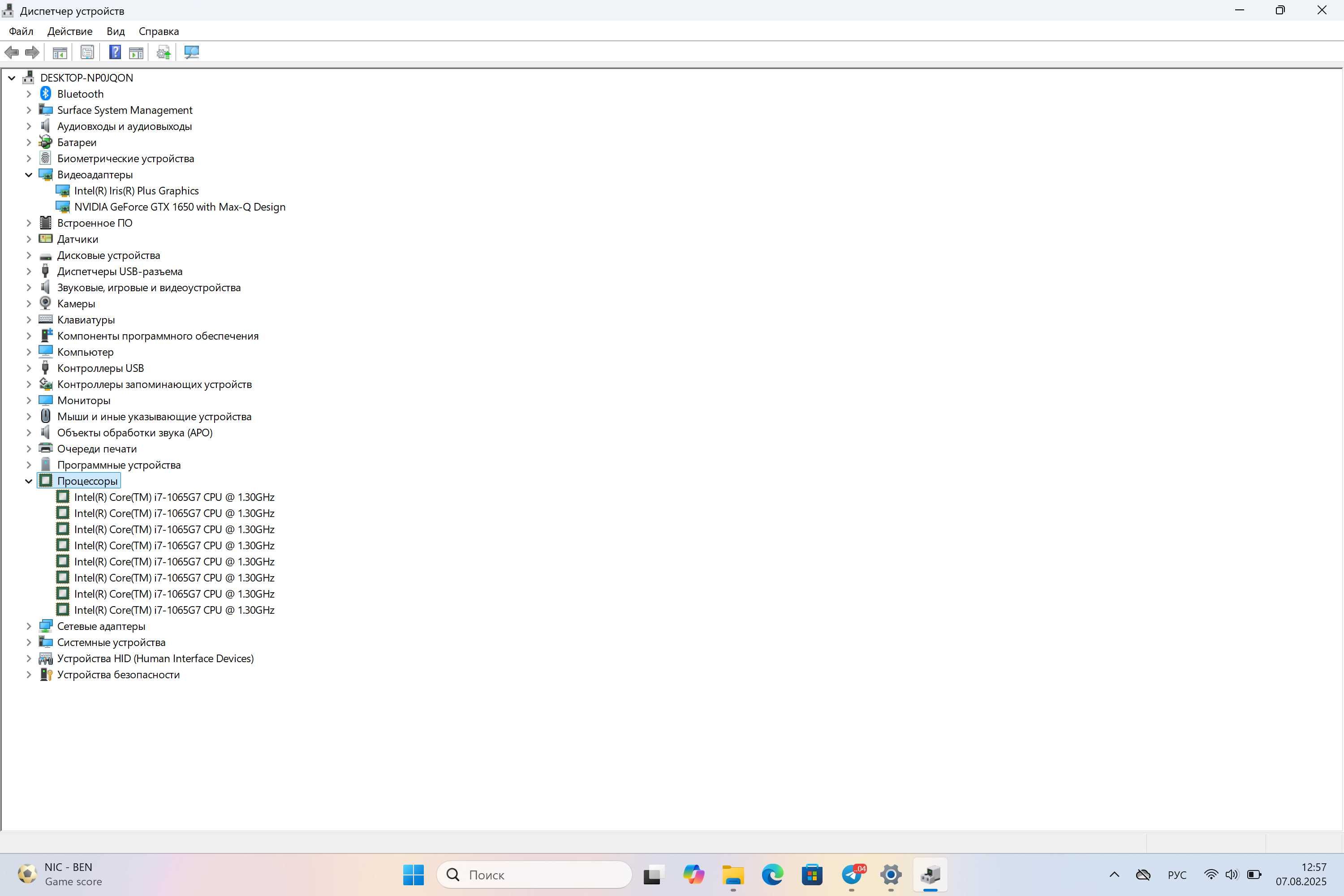Click the Сетевые адаптеры network icon
Image resolution: width=1344 pixels, height=896 pixels.
(46, 626)
